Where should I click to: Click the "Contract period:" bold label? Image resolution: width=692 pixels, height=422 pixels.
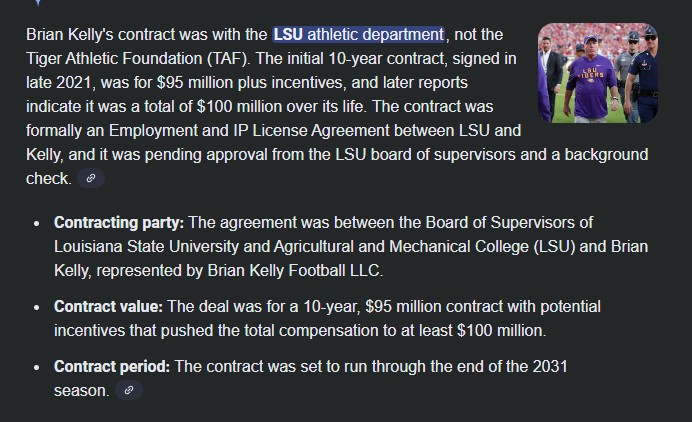(x=113, y=367)
